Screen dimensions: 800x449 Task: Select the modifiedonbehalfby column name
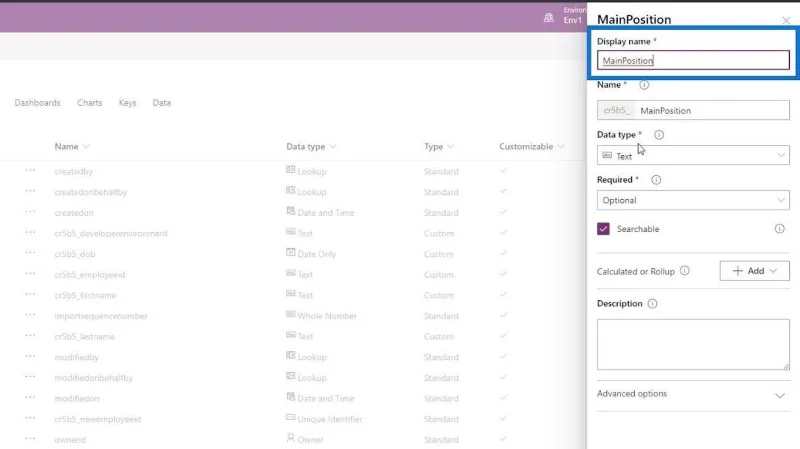(94, 378)
